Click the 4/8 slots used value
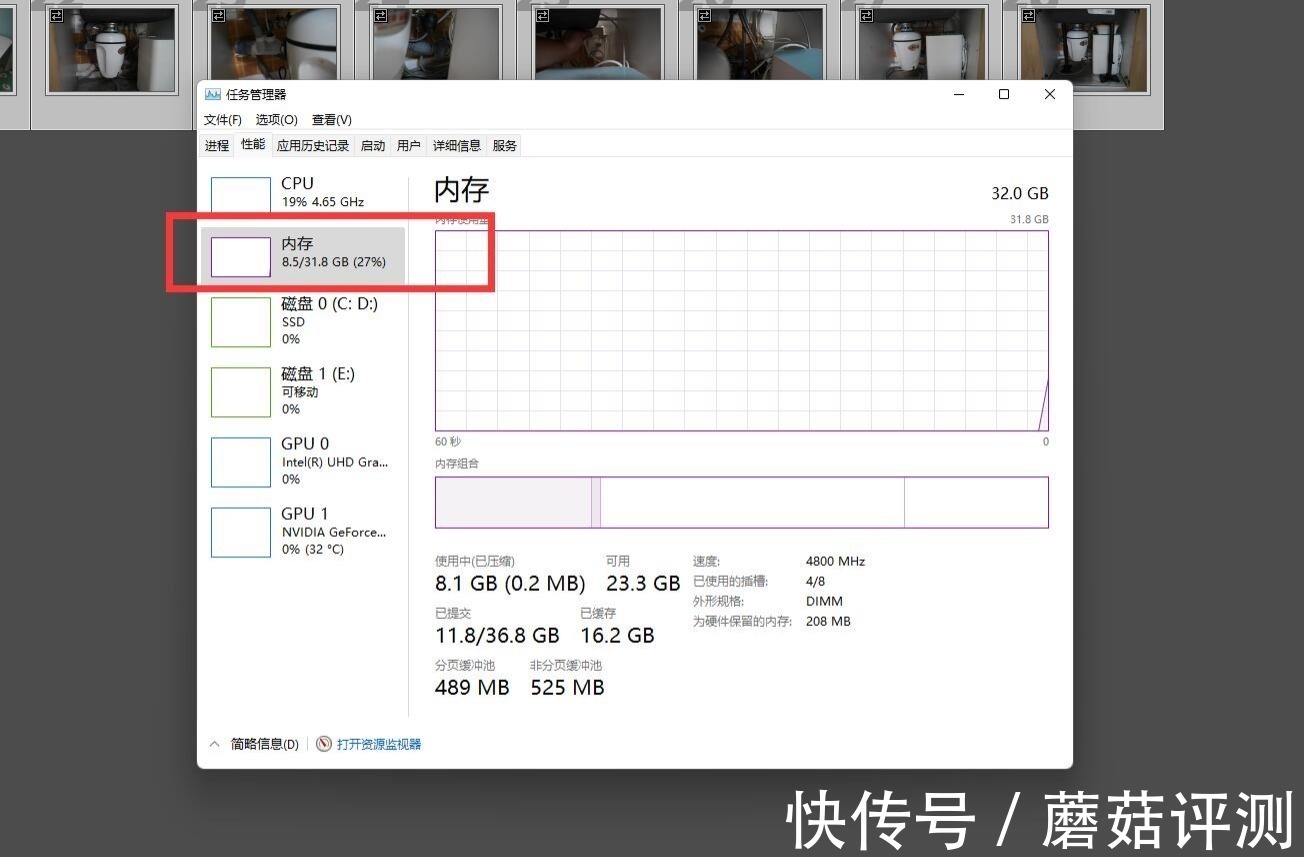The width and height of the screenshot is (1304, 857). [815, 581]
